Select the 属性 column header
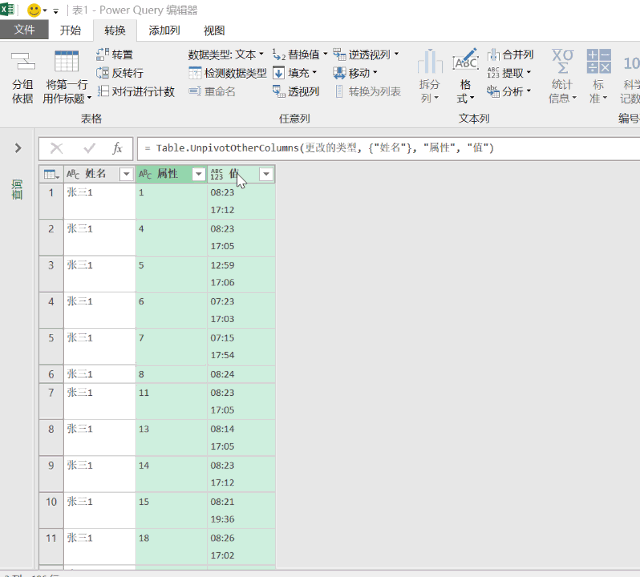 171,174
